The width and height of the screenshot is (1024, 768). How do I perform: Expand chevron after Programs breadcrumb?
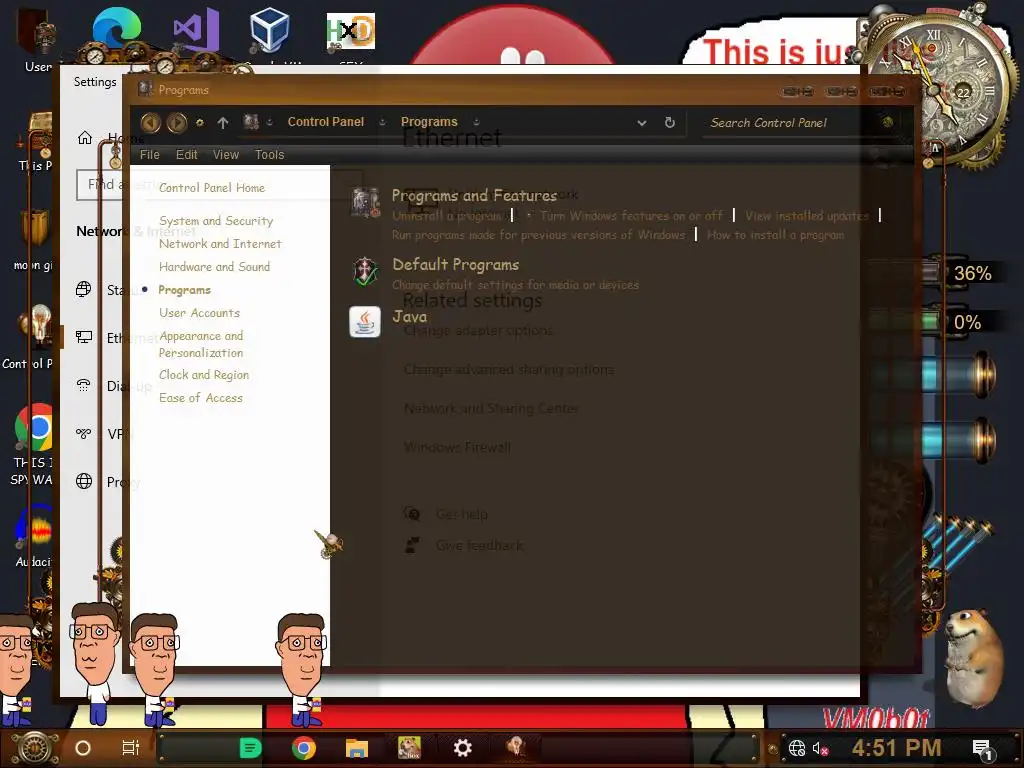477,122
